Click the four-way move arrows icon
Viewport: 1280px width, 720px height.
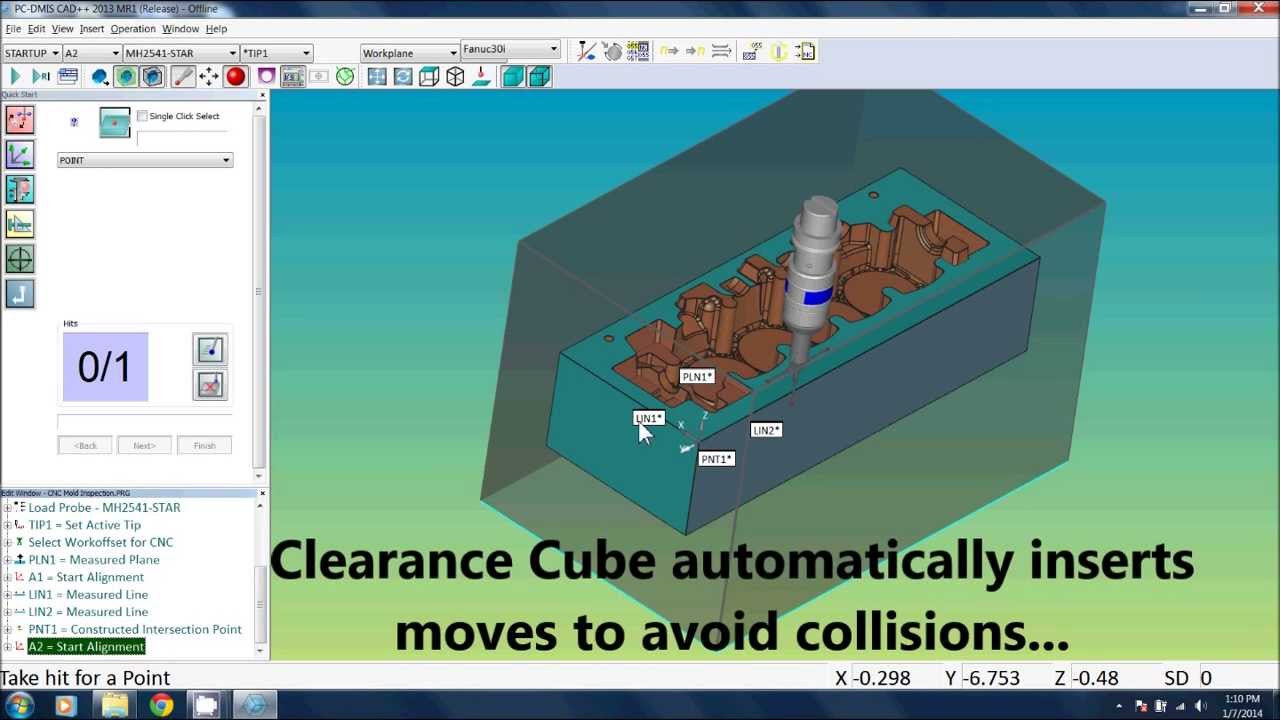point(208,77)
